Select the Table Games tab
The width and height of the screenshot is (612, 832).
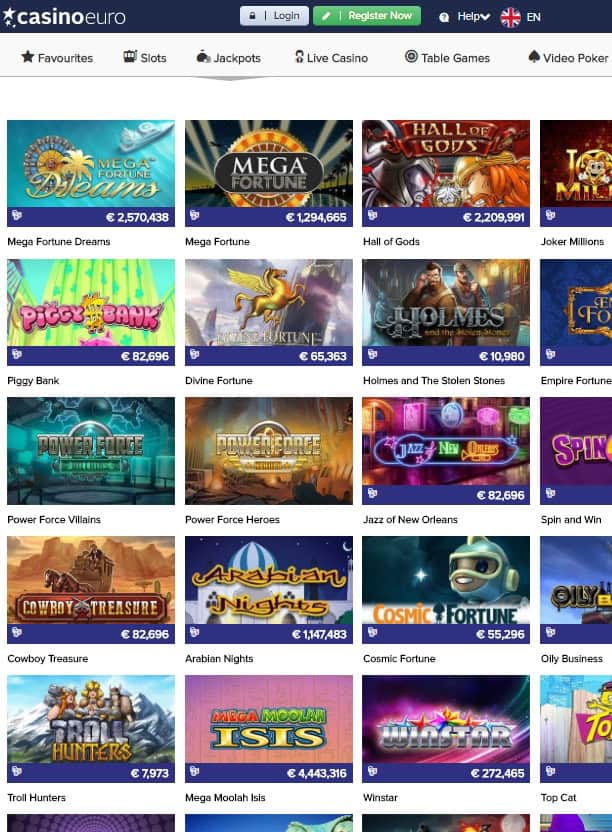point(447,57)
